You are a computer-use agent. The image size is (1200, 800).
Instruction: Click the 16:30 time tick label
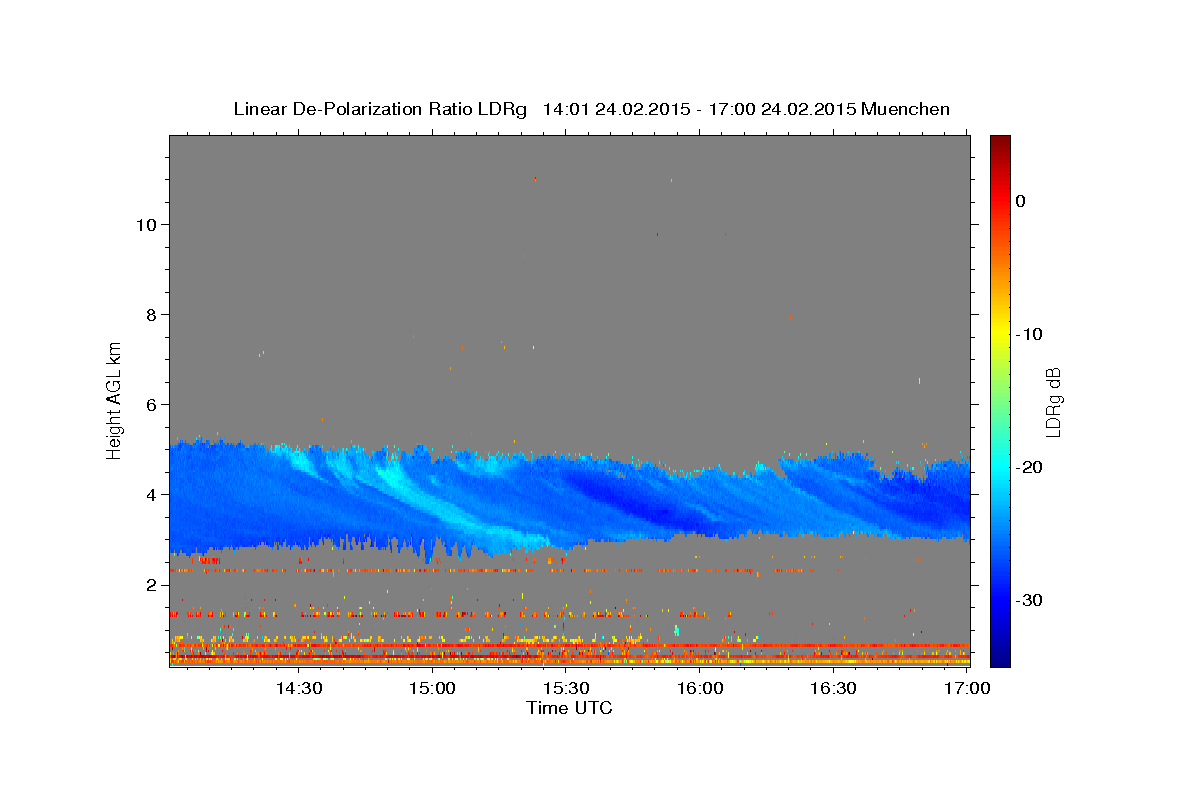834,689
